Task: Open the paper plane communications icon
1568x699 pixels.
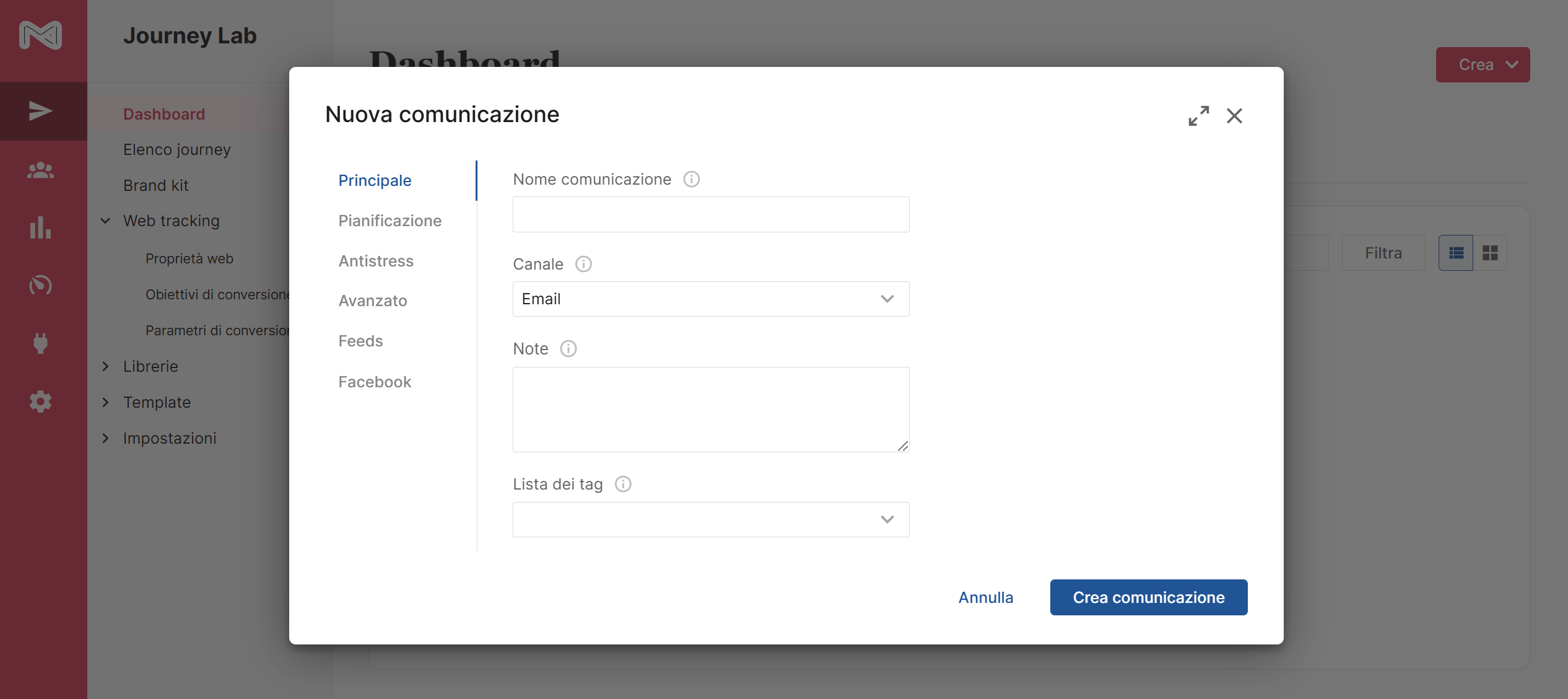Action: point(41,112)
